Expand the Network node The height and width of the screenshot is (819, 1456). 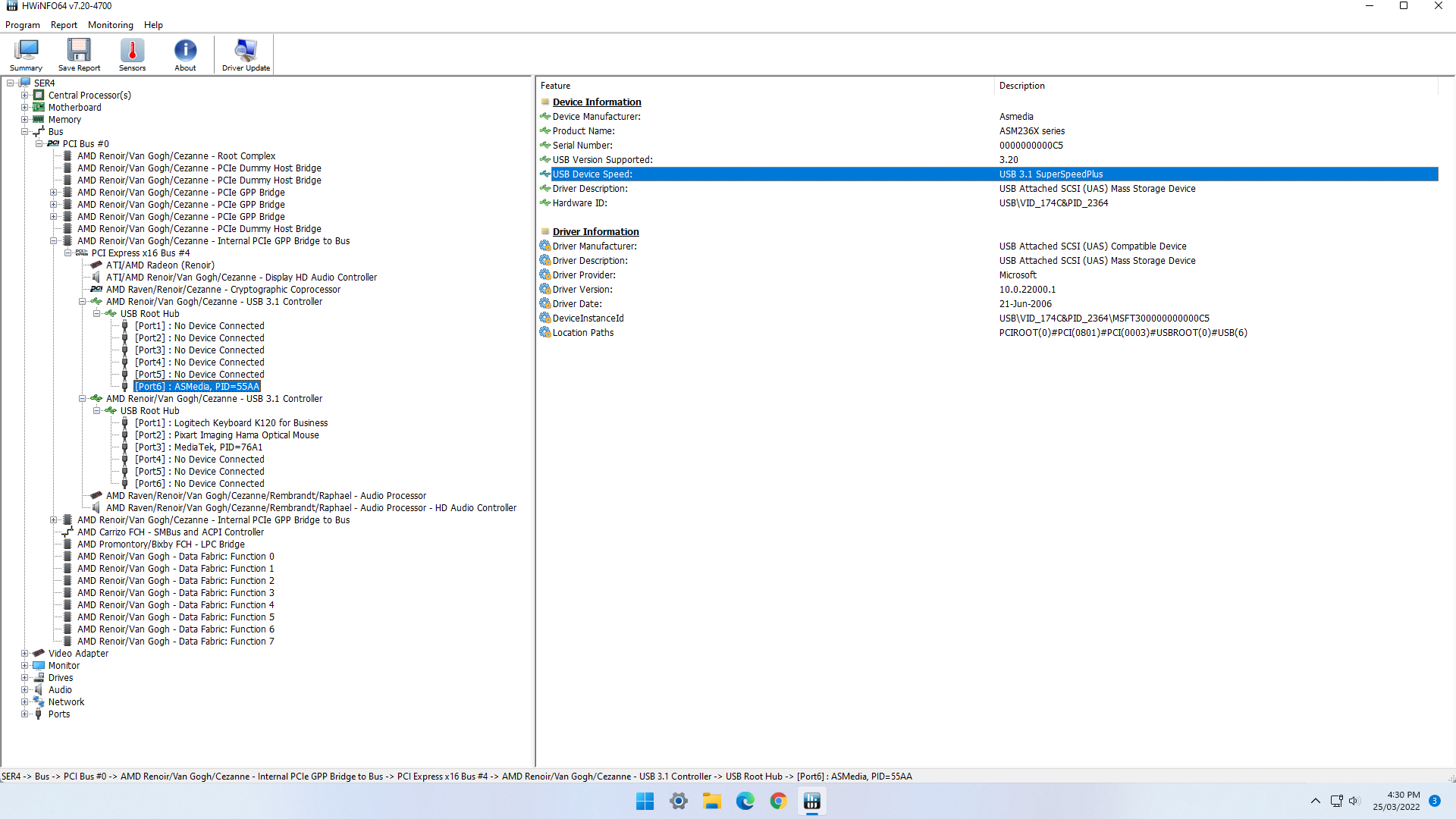(24, 701)
